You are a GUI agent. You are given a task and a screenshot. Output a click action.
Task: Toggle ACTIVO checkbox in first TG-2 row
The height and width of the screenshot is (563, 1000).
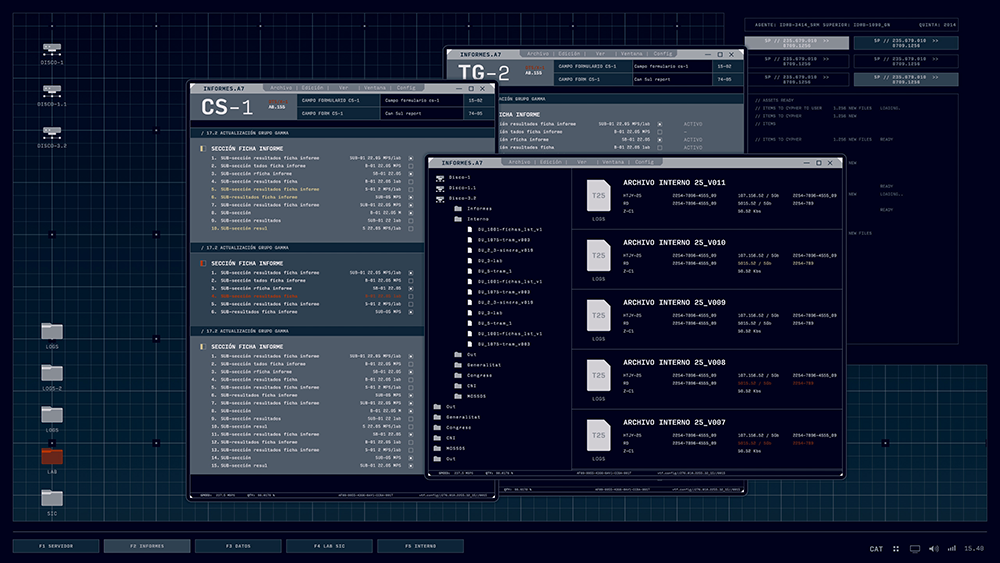click(x=659, y=124)
